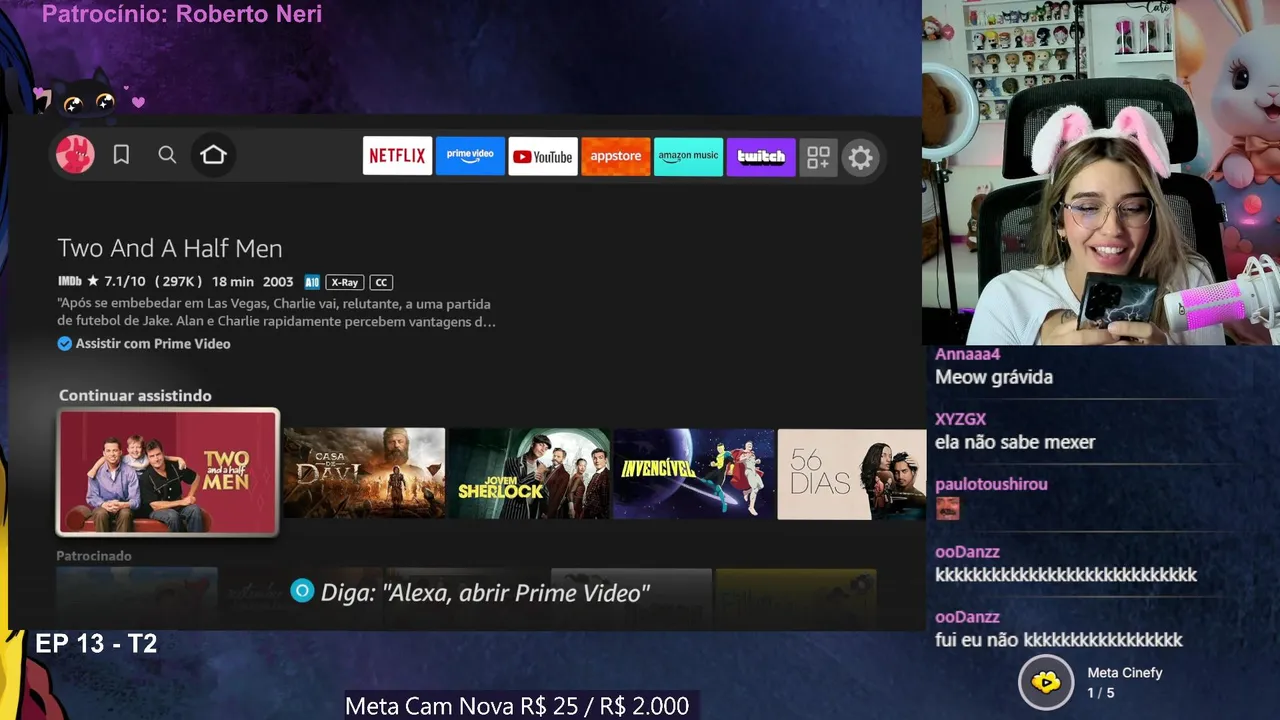Click the chat username XYZGX

click(x=960, y=419)
